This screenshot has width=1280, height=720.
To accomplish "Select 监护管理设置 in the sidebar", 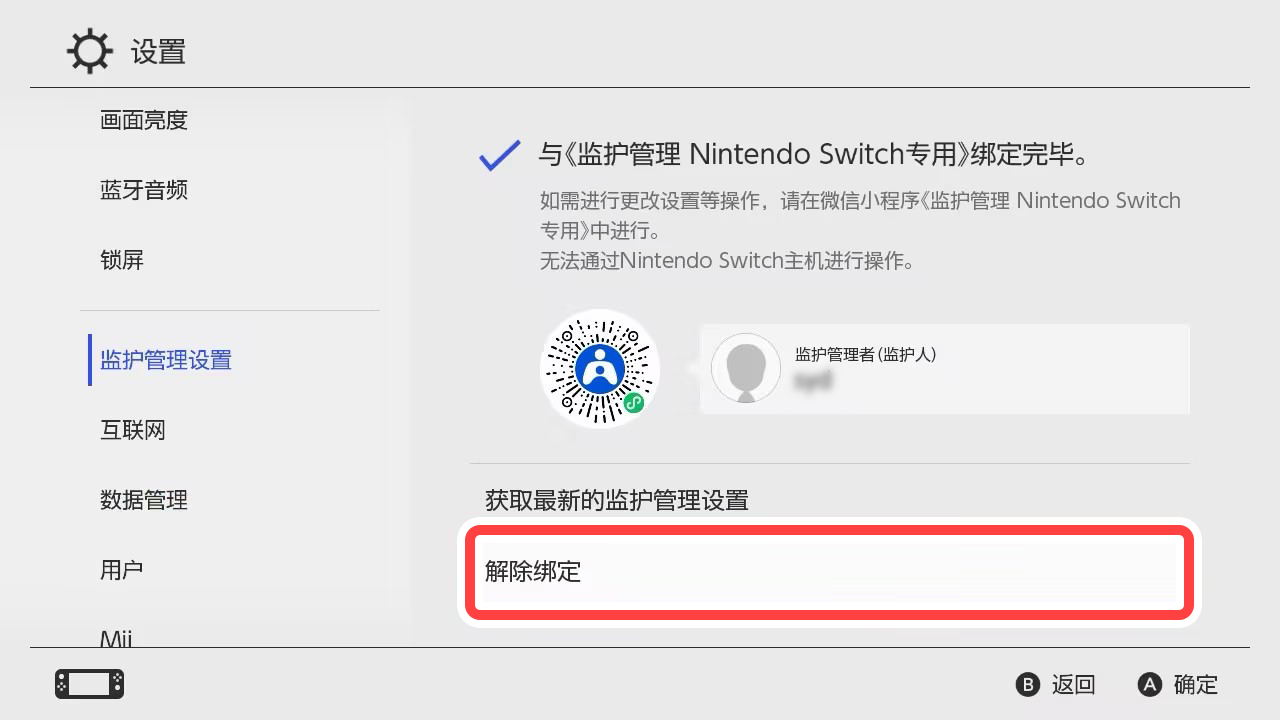I will (166, 360).
